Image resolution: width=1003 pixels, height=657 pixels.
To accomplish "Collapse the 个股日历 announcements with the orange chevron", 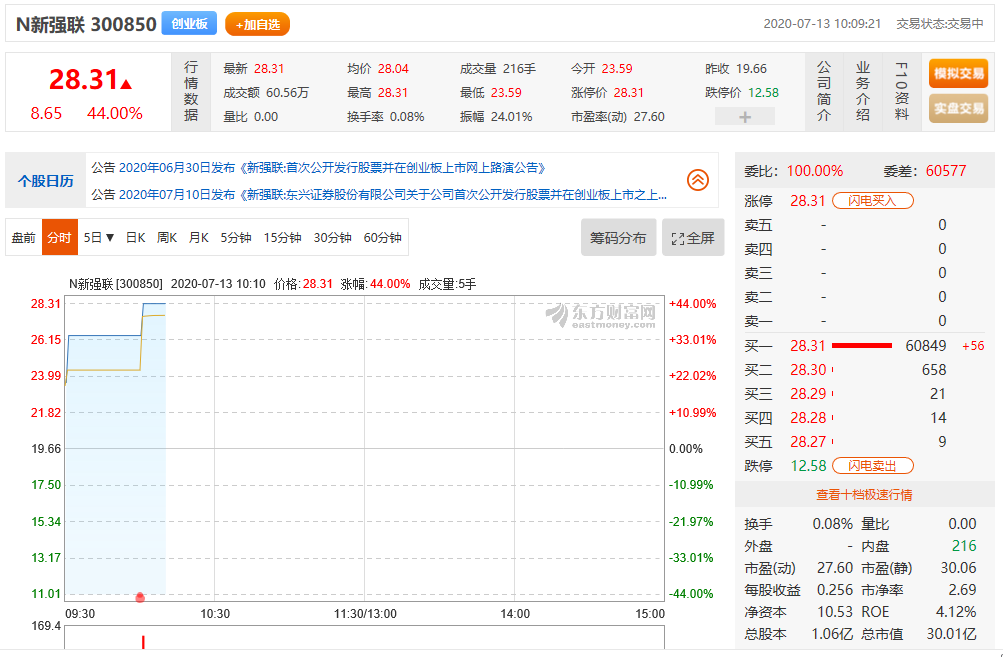I will click(x=697, y=180).
